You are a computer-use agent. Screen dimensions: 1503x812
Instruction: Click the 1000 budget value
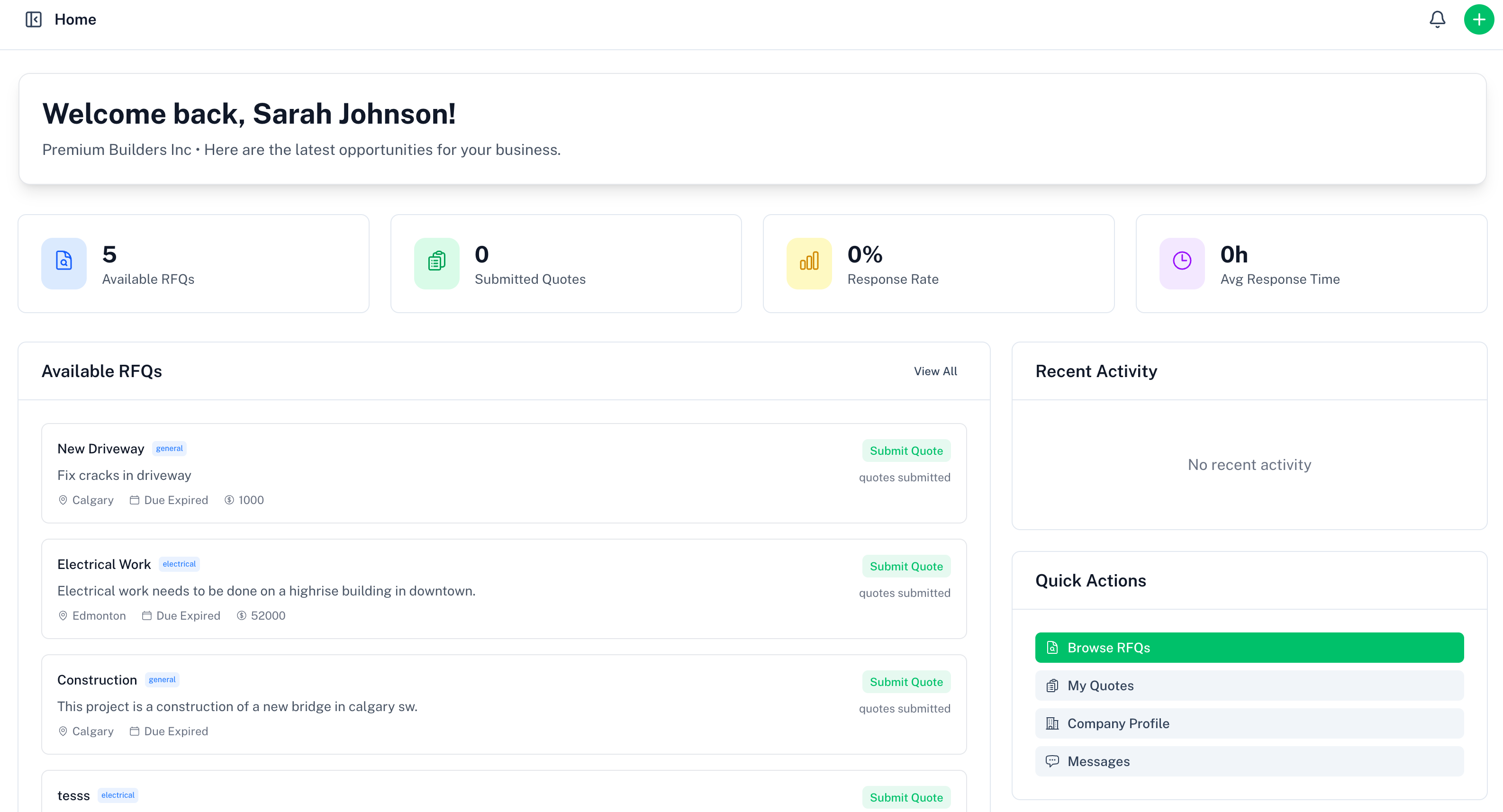[251, 500]
